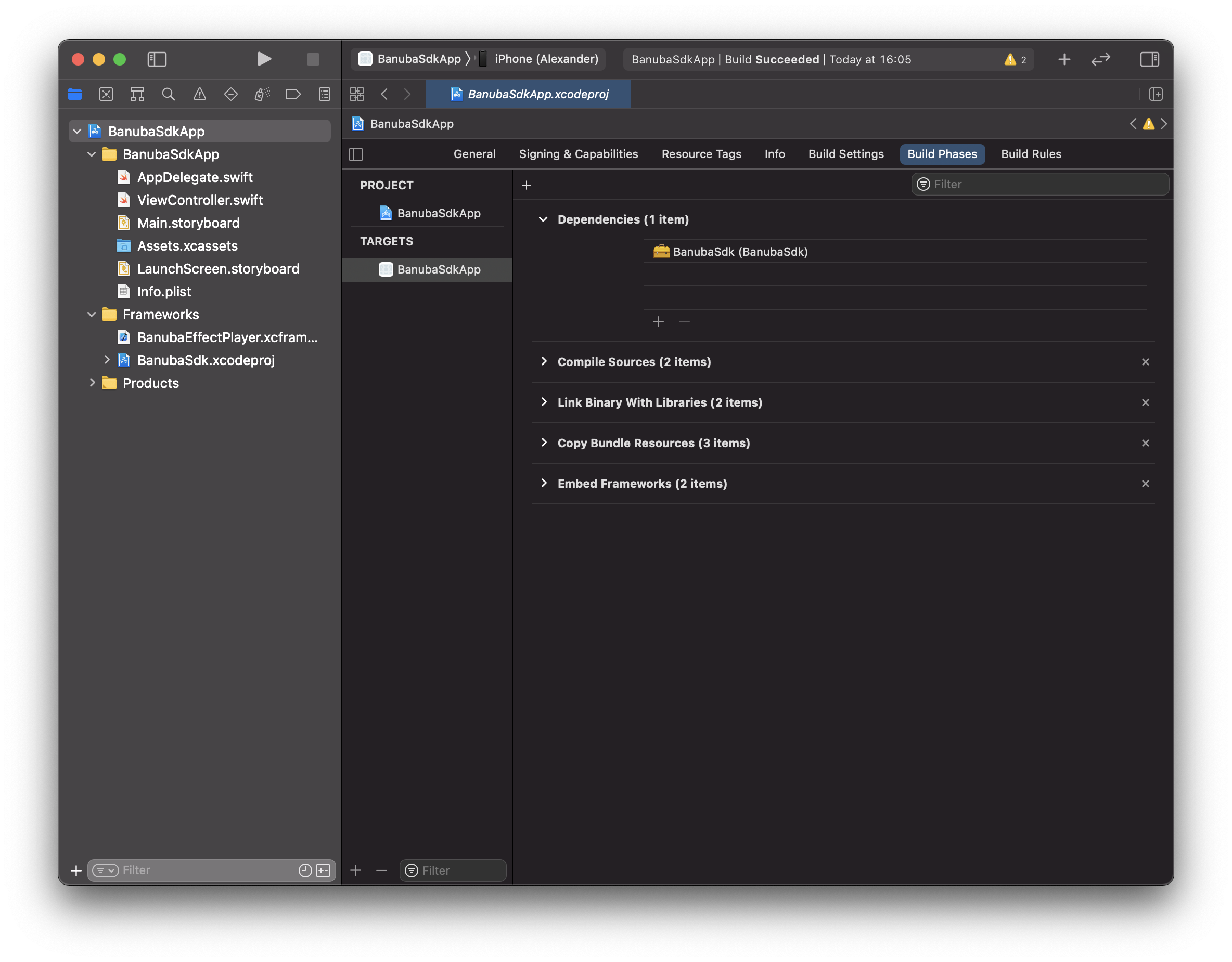Toggle the navigator sidebar visibility

tap(157, 59)
